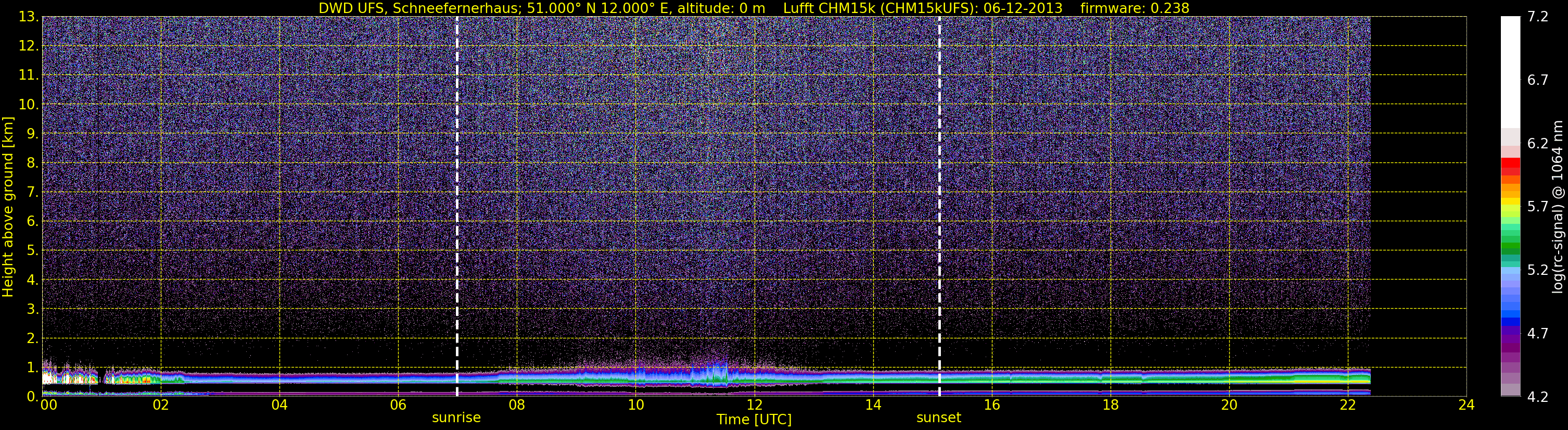Click the '12.' height tick label
1568x430 pixels.
pyautogui.click(x=29, y=46)
